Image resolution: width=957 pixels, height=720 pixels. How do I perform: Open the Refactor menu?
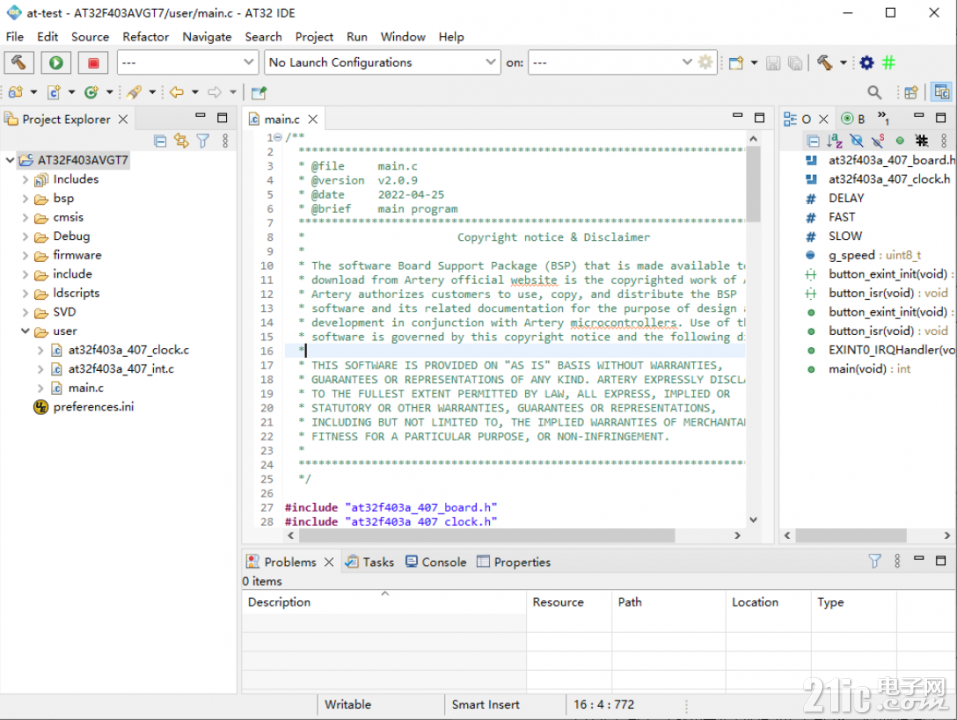click(x=145, y=37)
